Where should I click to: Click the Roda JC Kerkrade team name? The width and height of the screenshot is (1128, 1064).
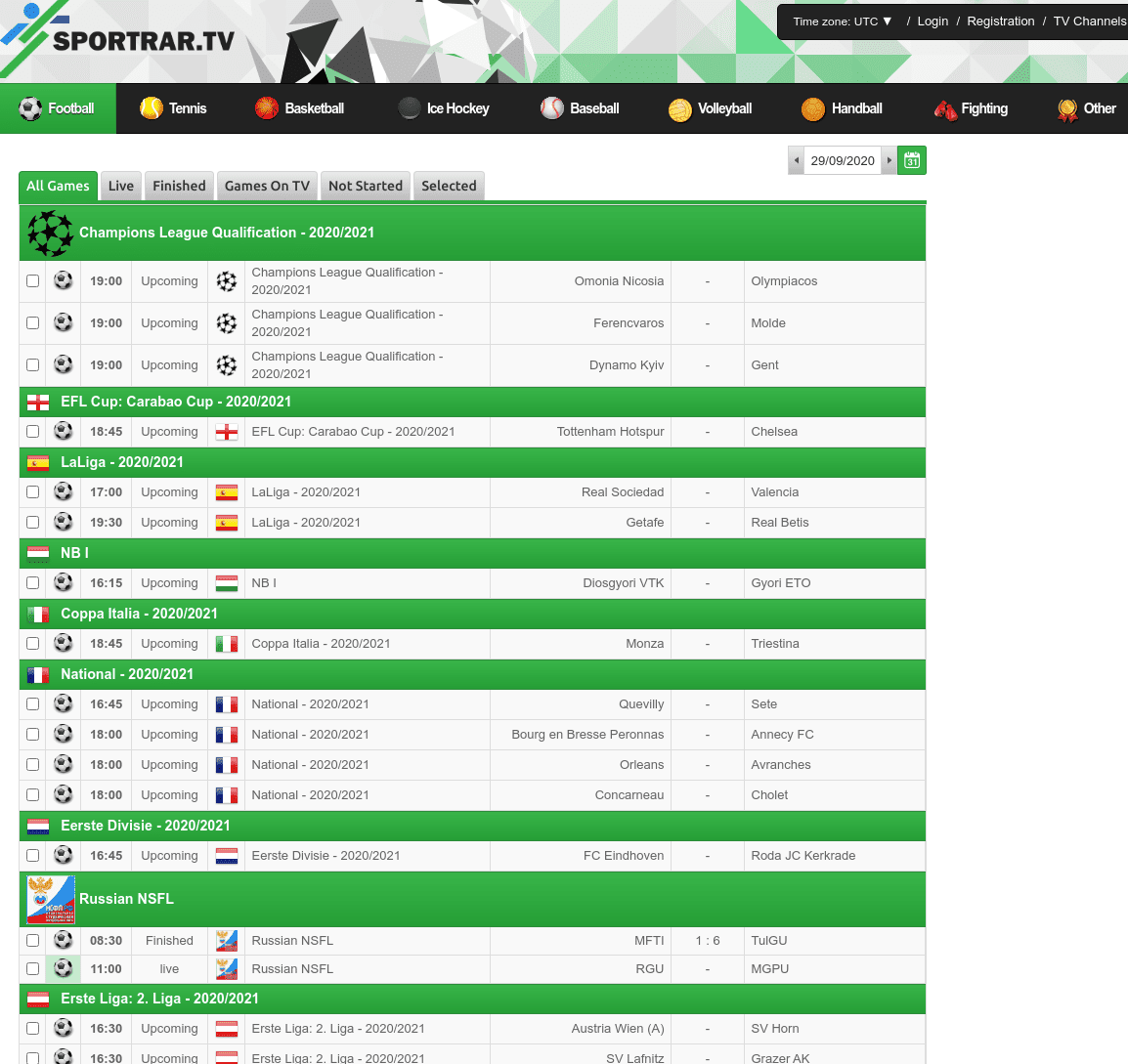click(803, 856)
